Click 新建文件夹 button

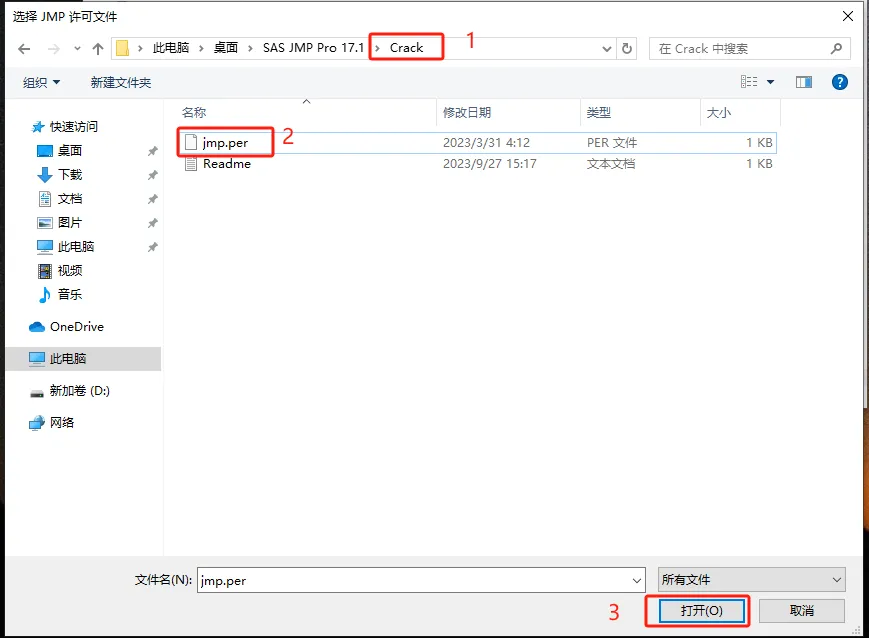[x=121, y=83]
